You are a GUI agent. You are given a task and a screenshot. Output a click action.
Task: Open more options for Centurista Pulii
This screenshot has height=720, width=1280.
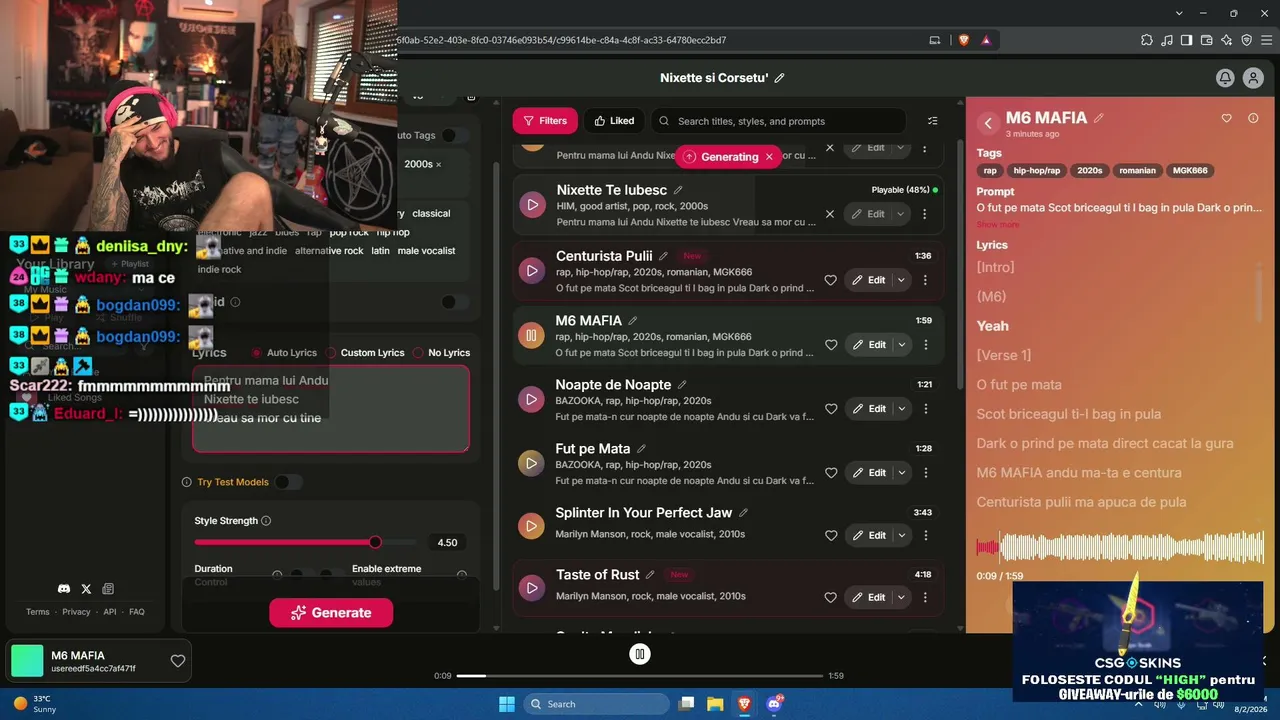[x=925, y=281]
